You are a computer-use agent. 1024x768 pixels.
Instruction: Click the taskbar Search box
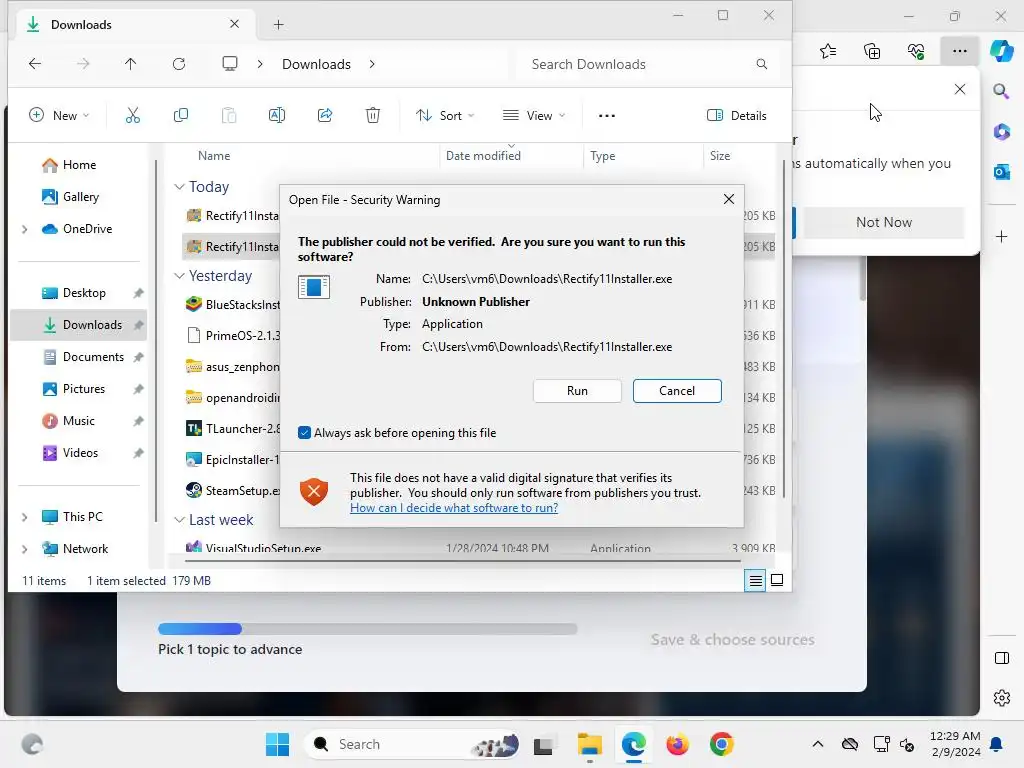(413, 744)
